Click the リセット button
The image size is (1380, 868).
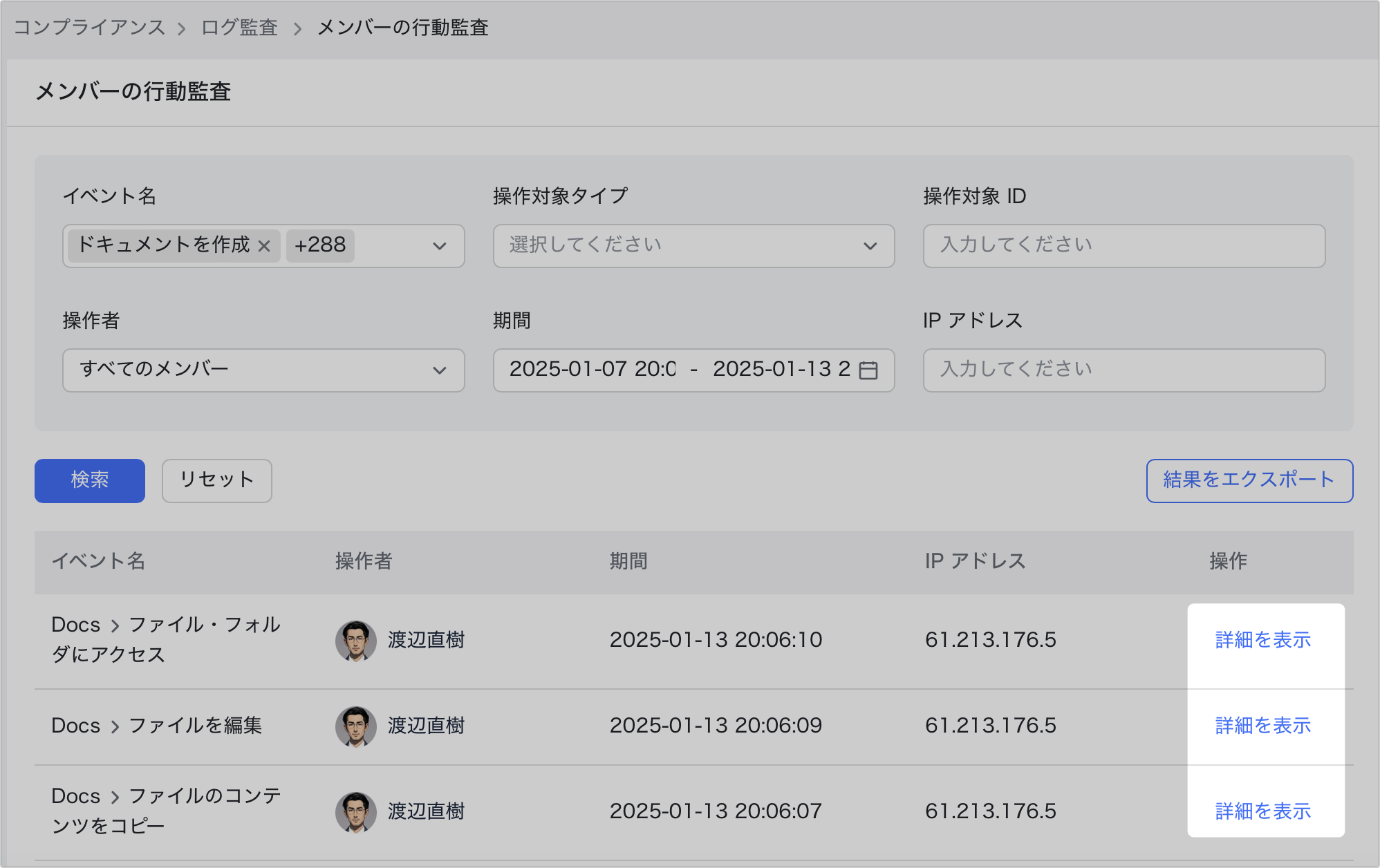point(216,480)
